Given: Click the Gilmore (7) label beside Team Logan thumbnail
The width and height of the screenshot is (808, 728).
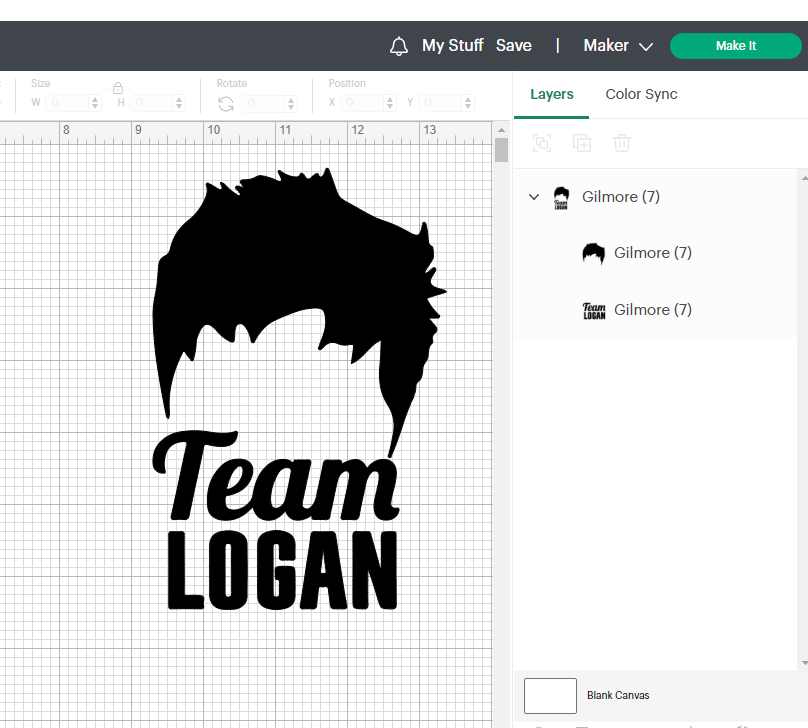Looking at the screenshot, I should (652, 310).
